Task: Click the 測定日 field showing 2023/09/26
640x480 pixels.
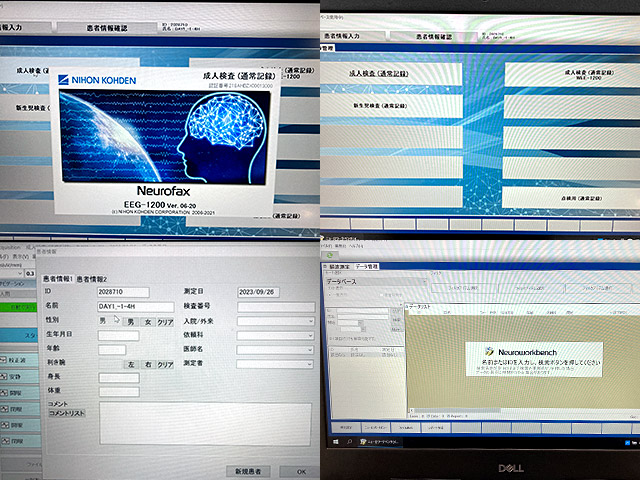Action: pos(258,292)
